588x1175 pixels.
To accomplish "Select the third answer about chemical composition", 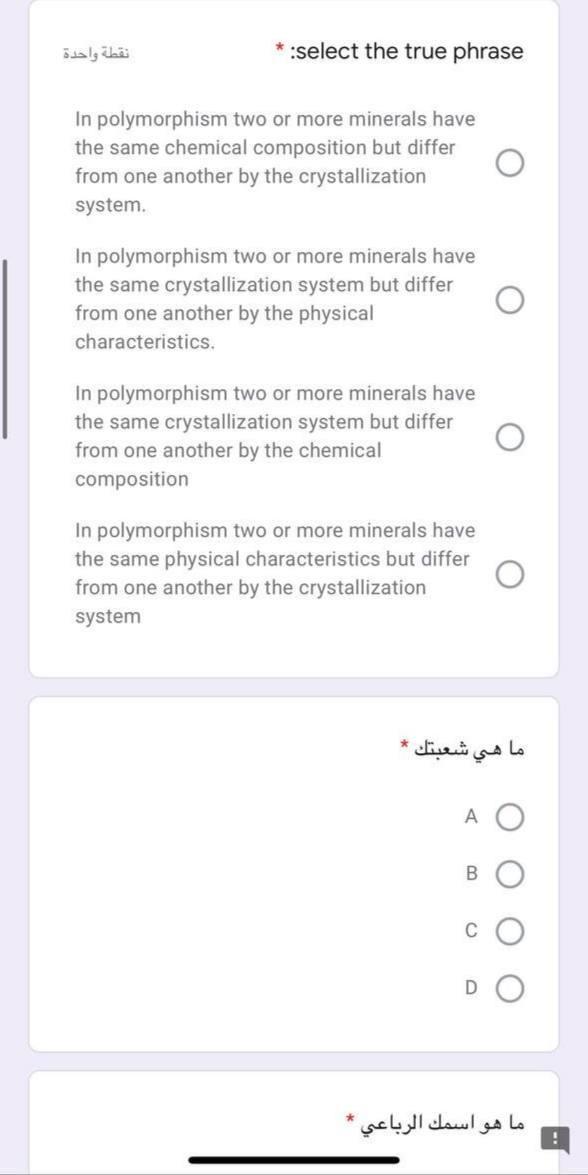I will [511, 436].
